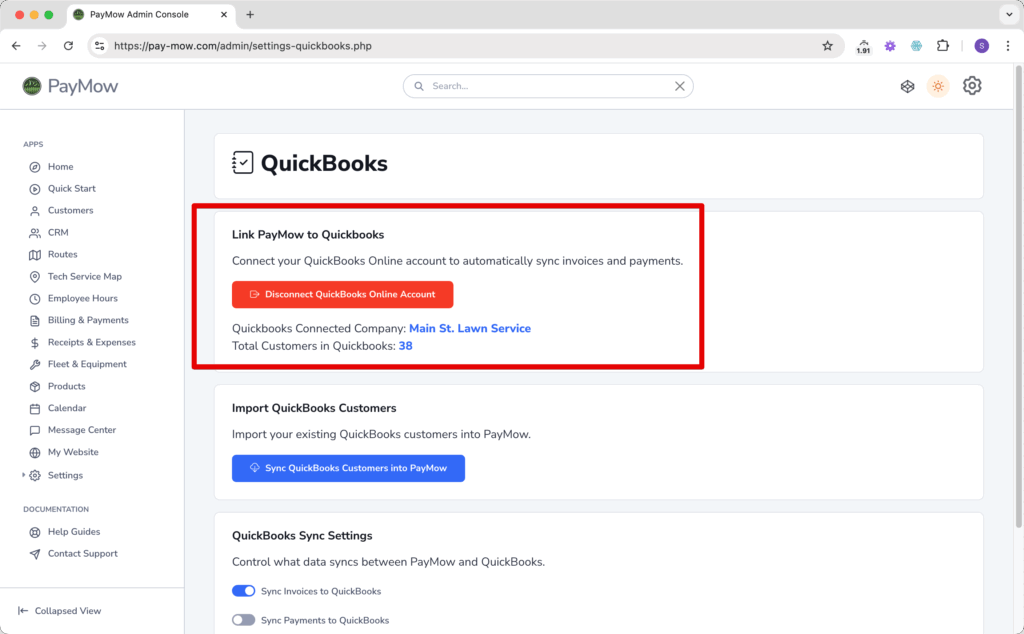This screenshot has width=1024, height=634.
Task: Click Sync QuickBooks Customers into PayMow
Action: pos(348,468)
